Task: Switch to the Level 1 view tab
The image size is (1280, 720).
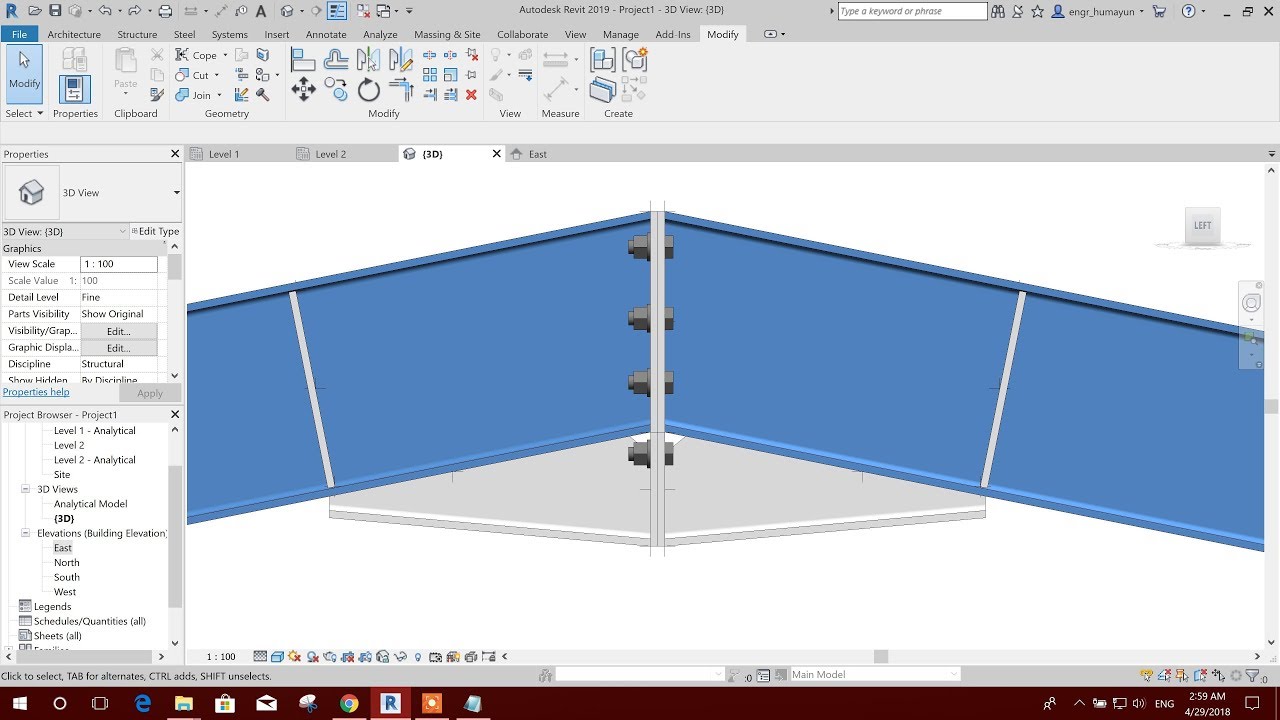Action: click(224, 153)
